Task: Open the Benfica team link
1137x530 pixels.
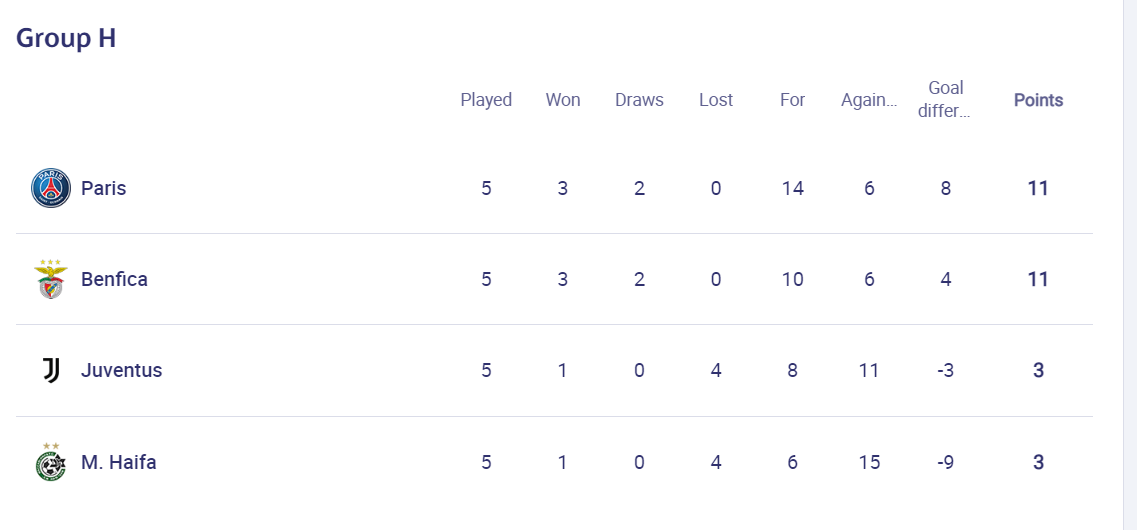Action: 115,279
